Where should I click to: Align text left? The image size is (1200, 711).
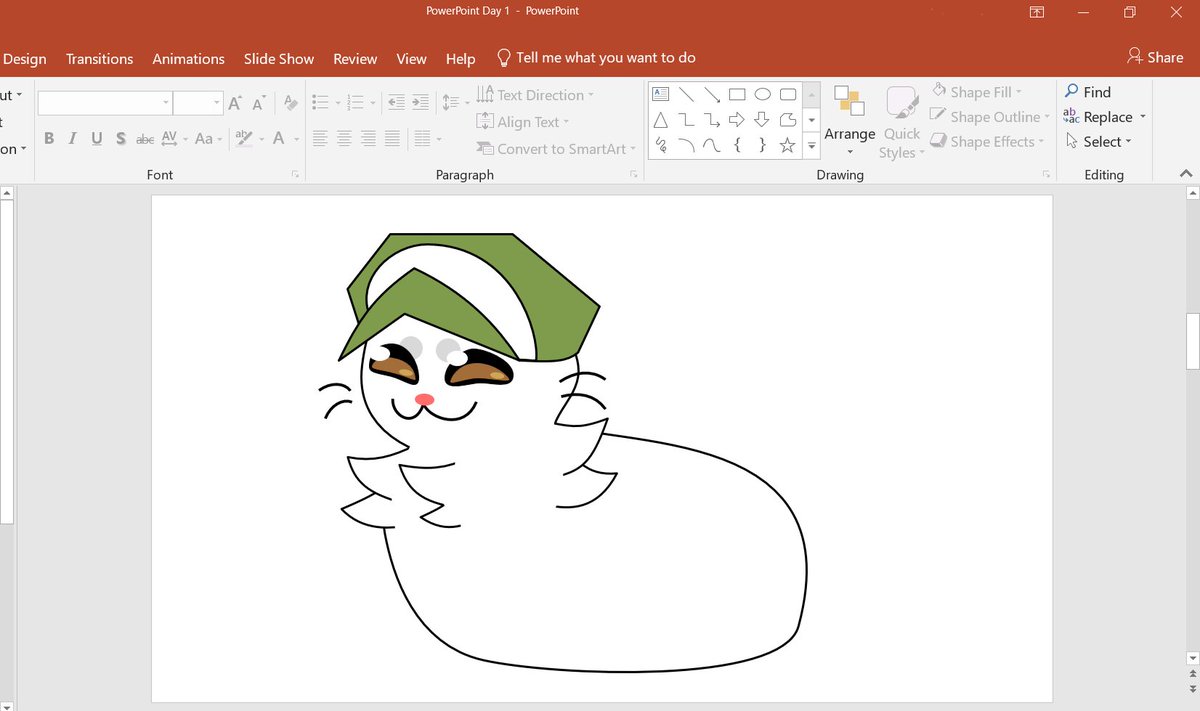320,139
